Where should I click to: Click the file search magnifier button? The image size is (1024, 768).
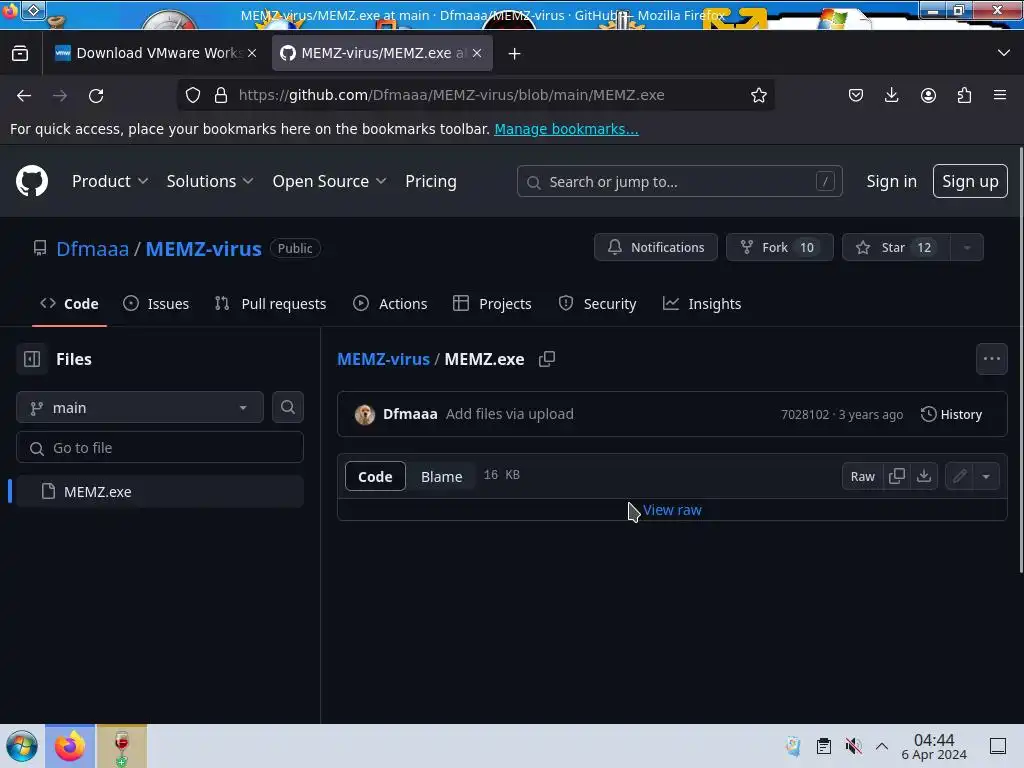(287, 407)
